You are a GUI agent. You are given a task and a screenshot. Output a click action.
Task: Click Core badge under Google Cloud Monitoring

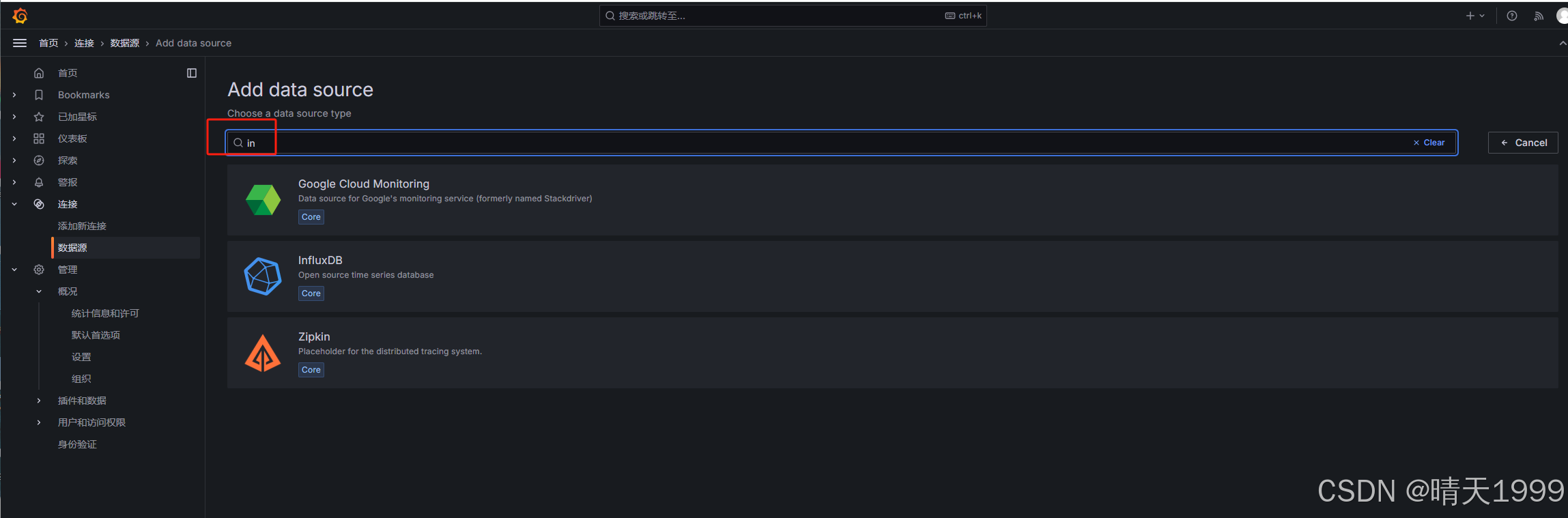(x=311, y=217)
